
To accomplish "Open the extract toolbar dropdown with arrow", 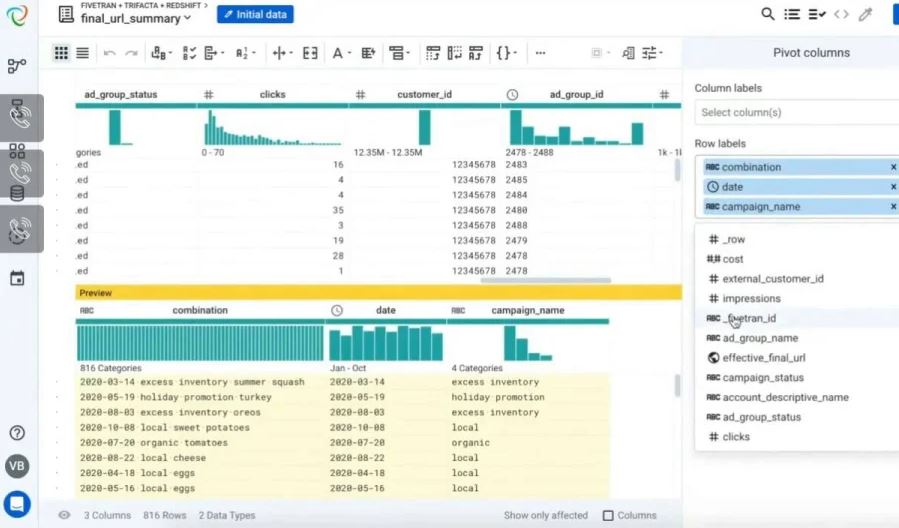I will pos(214,53).
